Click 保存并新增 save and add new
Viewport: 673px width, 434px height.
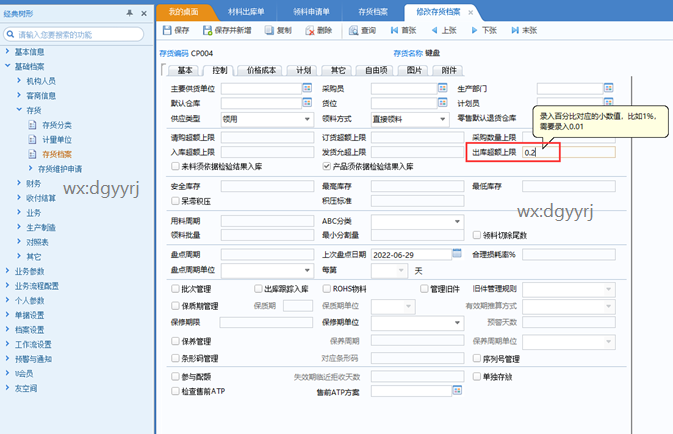(x=227, y=30)
